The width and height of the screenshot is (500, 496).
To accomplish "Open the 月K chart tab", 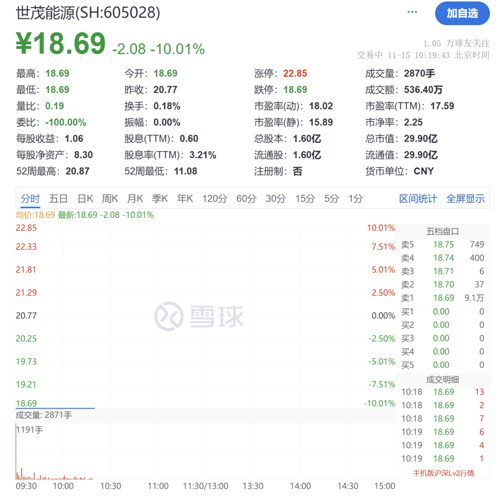I will [135, 199].
